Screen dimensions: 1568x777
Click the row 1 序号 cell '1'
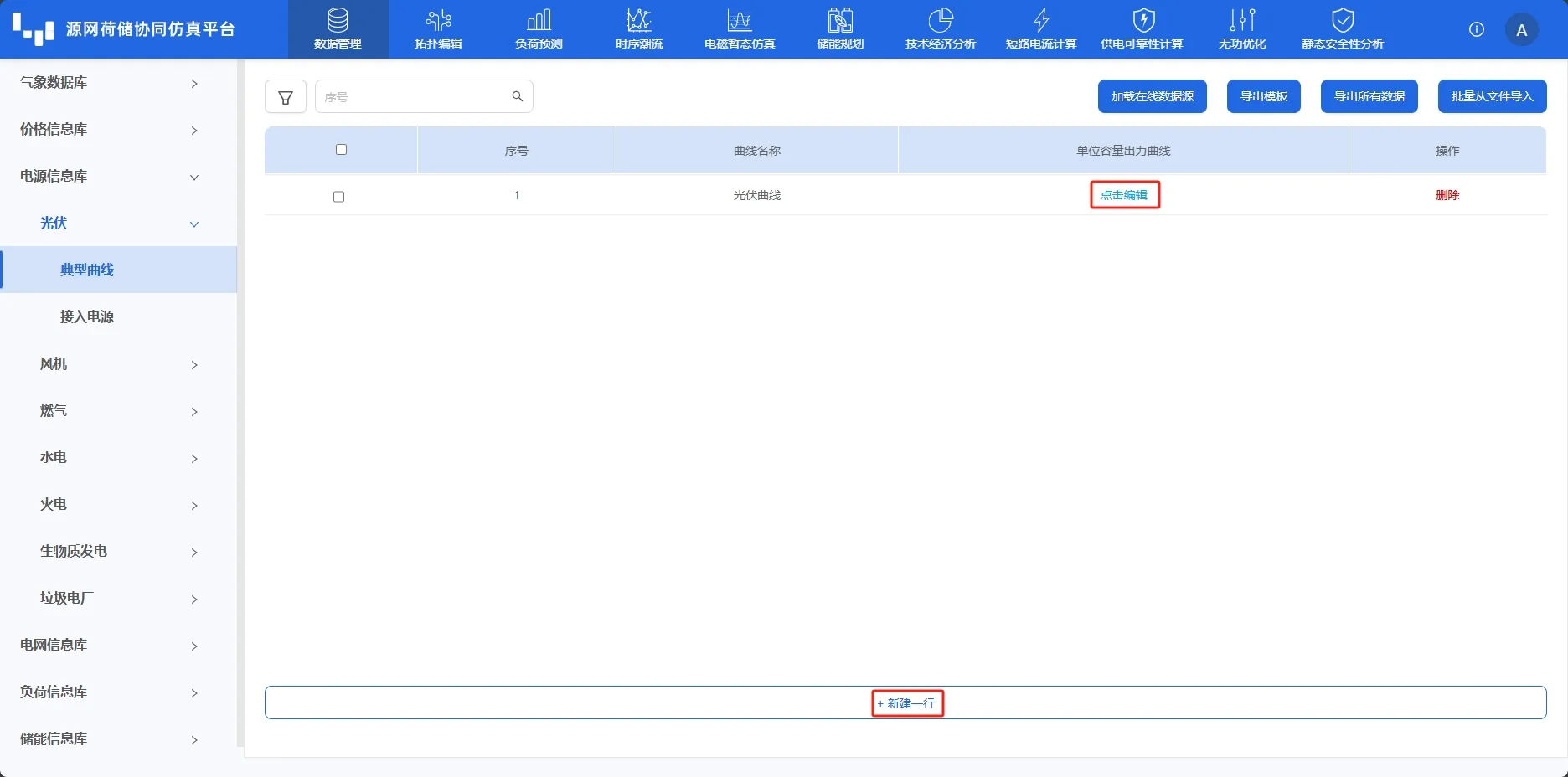(517, 195)
